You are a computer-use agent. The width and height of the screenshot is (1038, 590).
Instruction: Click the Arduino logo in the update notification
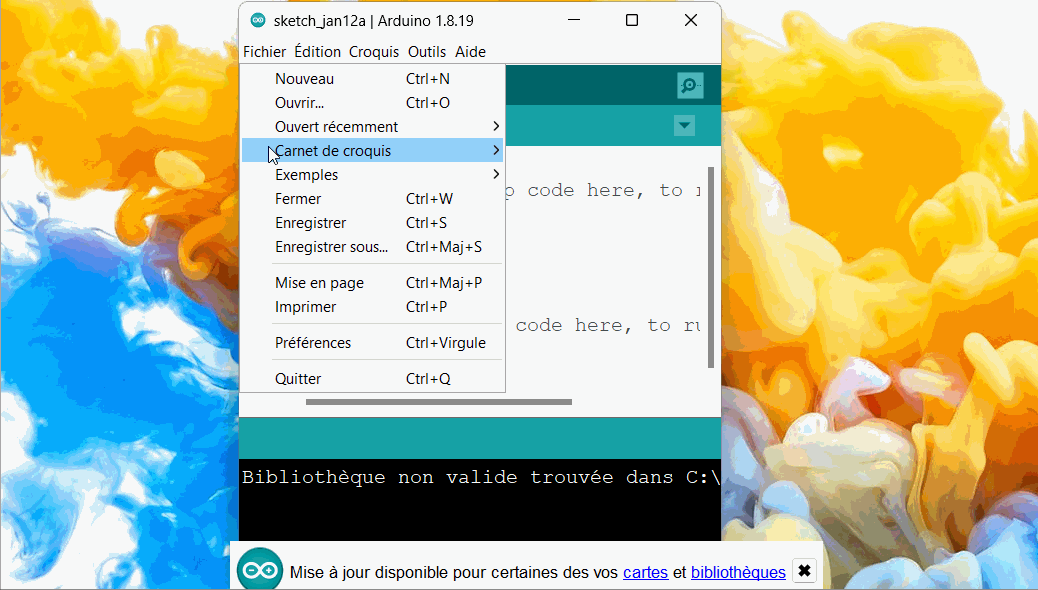pos(259,571)
